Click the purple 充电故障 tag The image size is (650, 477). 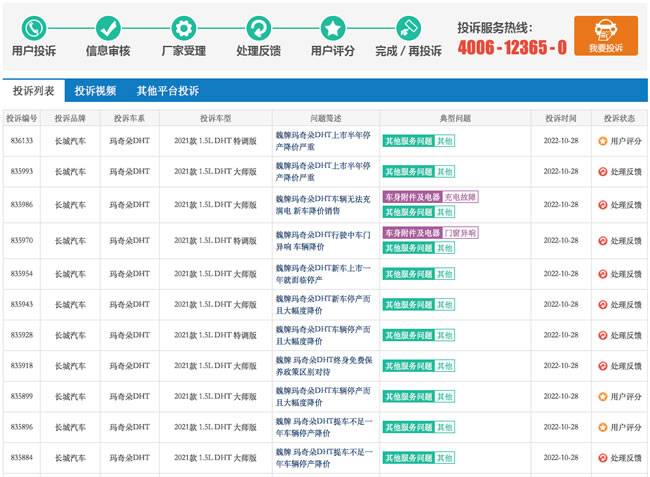[x=460, y=197]
